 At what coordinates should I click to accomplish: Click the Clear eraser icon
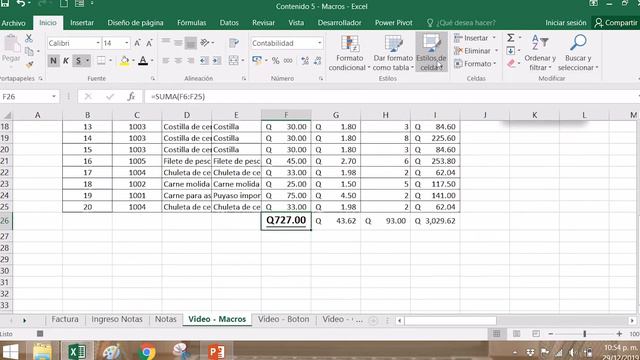pyautogui.click(x=511, y=63)
